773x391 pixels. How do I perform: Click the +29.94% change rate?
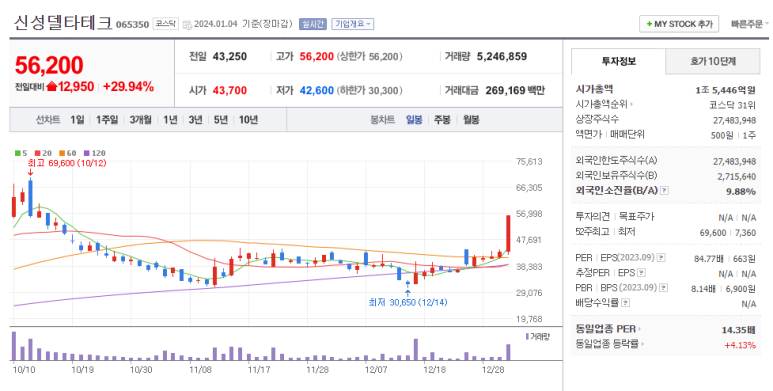tap(128, 87)
